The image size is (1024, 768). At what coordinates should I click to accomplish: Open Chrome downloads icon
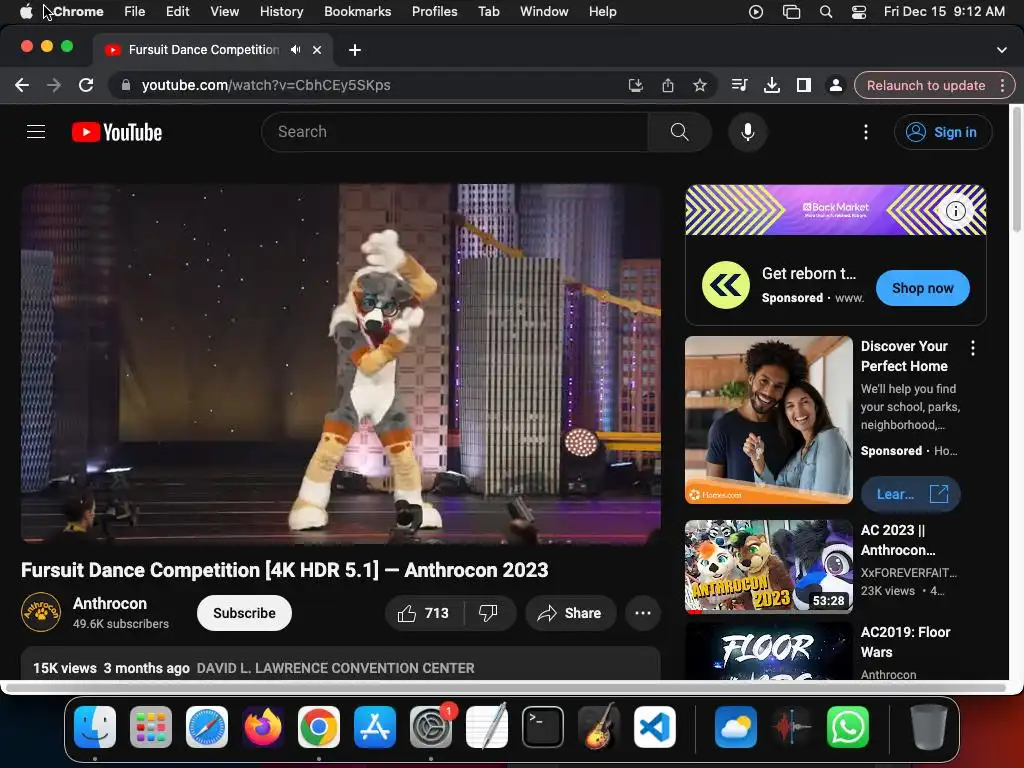[x=771, y=85]
